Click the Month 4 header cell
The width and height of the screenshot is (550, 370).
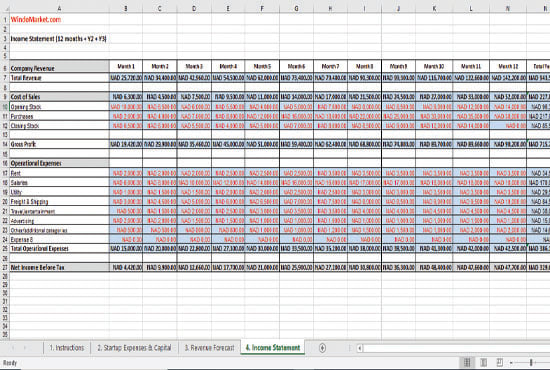(228, 66)
